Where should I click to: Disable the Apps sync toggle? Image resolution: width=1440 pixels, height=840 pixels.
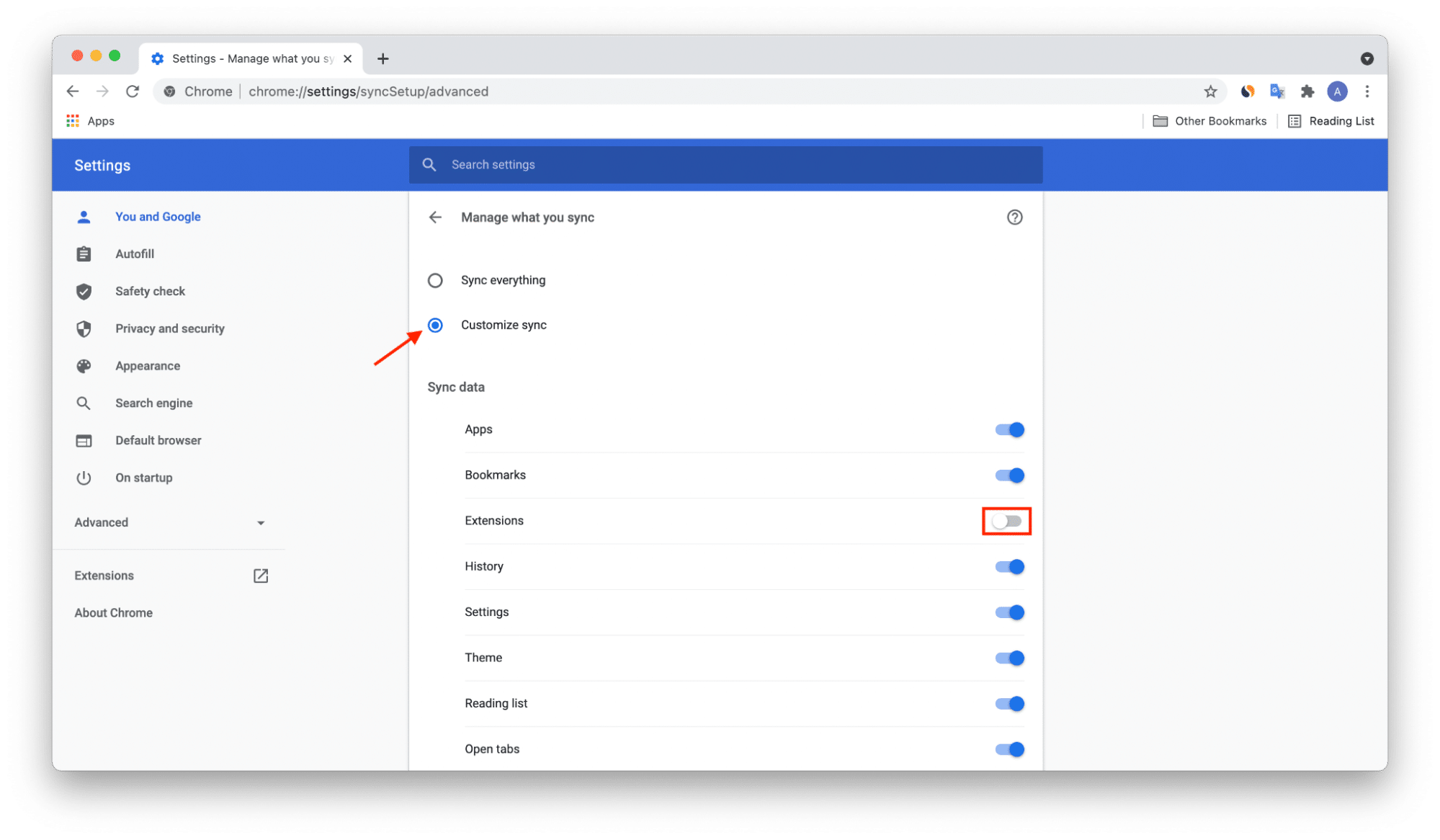1008,429
